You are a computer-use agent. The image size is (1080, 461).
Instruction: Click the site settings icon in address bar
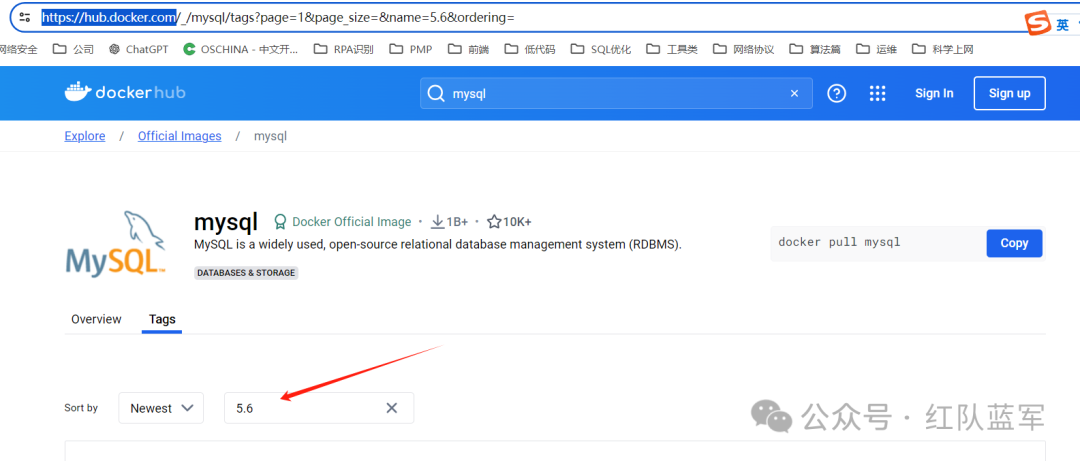[x=25, y=18]
